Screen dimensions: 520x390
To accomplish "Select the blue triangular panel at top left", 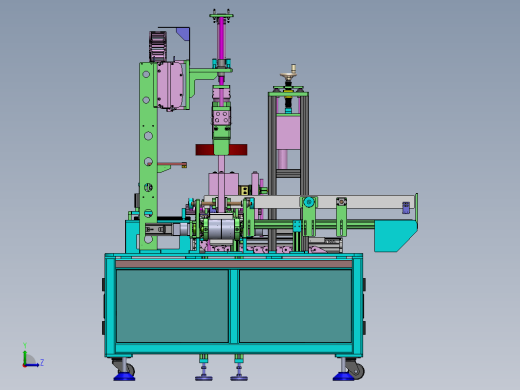I will 184,34.
